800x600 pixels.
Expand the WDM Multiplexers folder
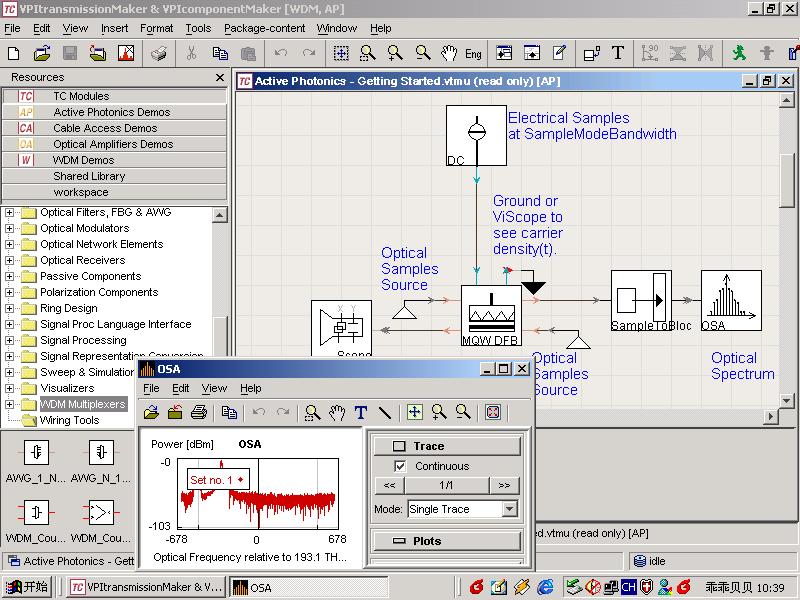(x=9, y=404)
